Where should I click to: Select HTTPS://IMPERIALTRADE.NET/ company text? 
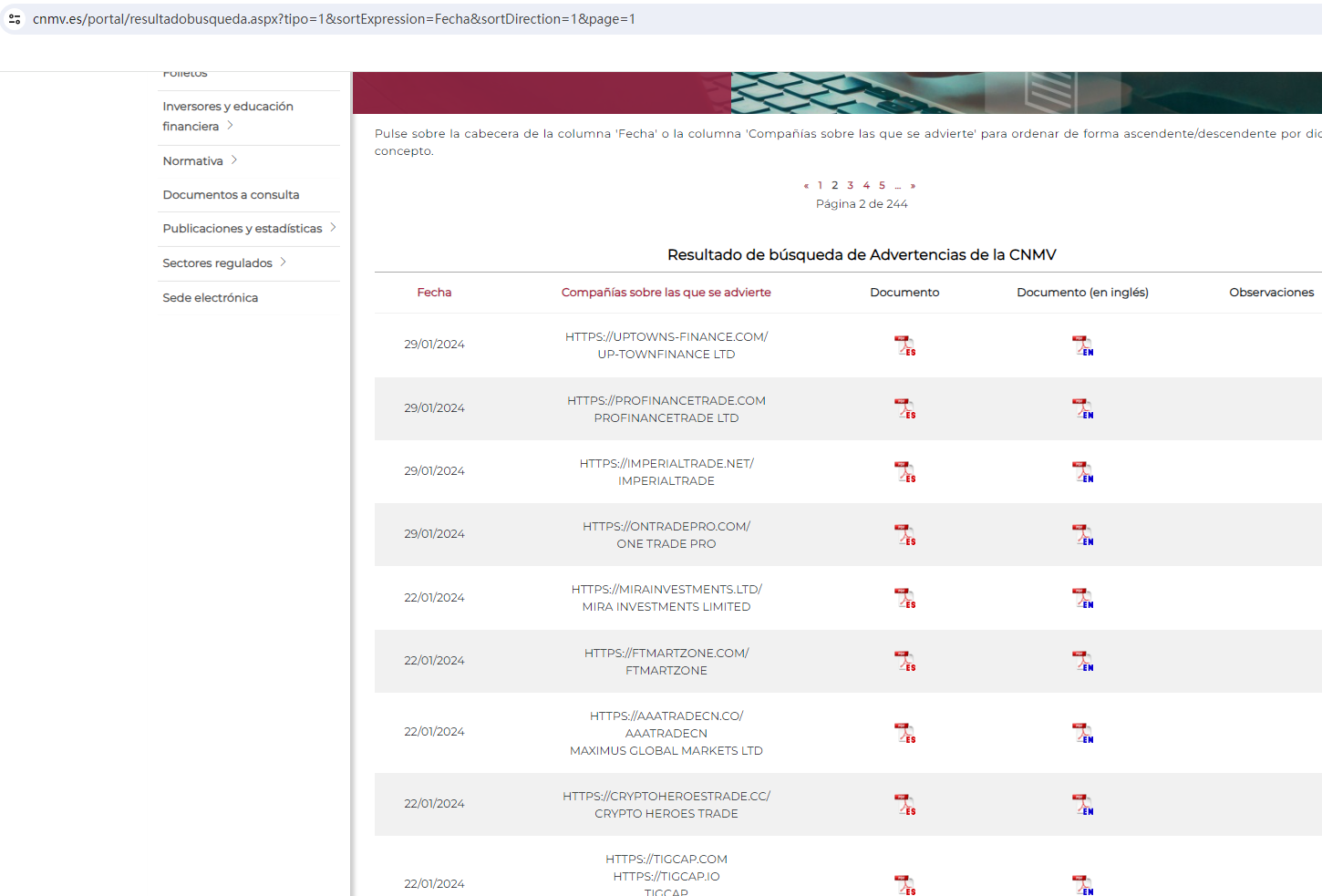click(x=666, y=464)
